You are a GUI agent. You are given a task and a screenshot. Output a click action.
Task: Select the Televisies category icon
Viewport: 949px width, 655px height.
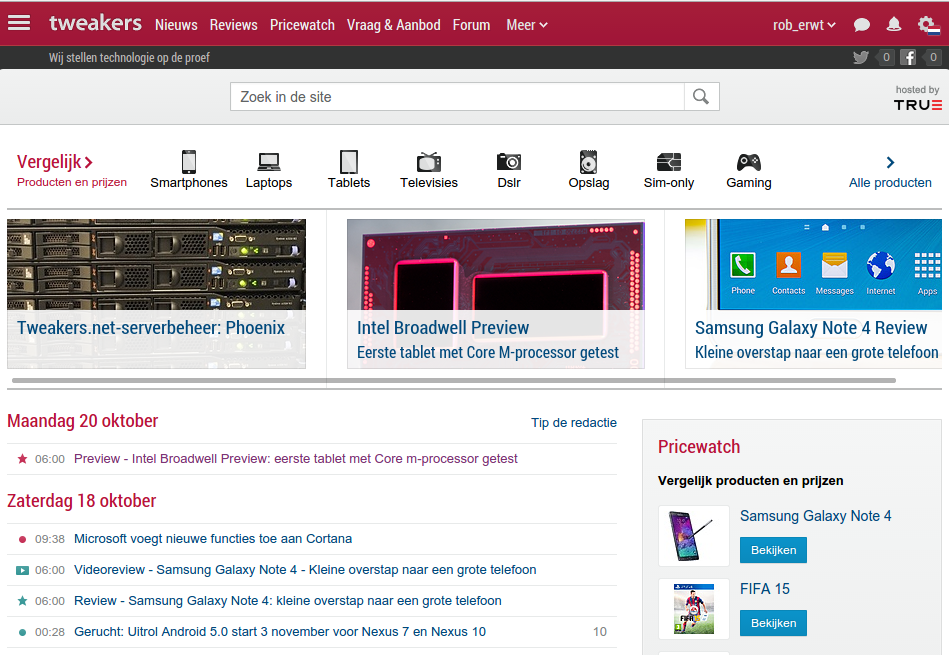coord(429,162)
